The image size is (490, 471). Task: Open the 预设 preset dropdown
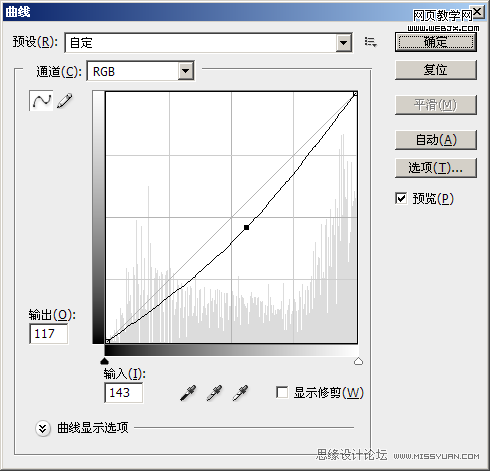coord(209,43)
